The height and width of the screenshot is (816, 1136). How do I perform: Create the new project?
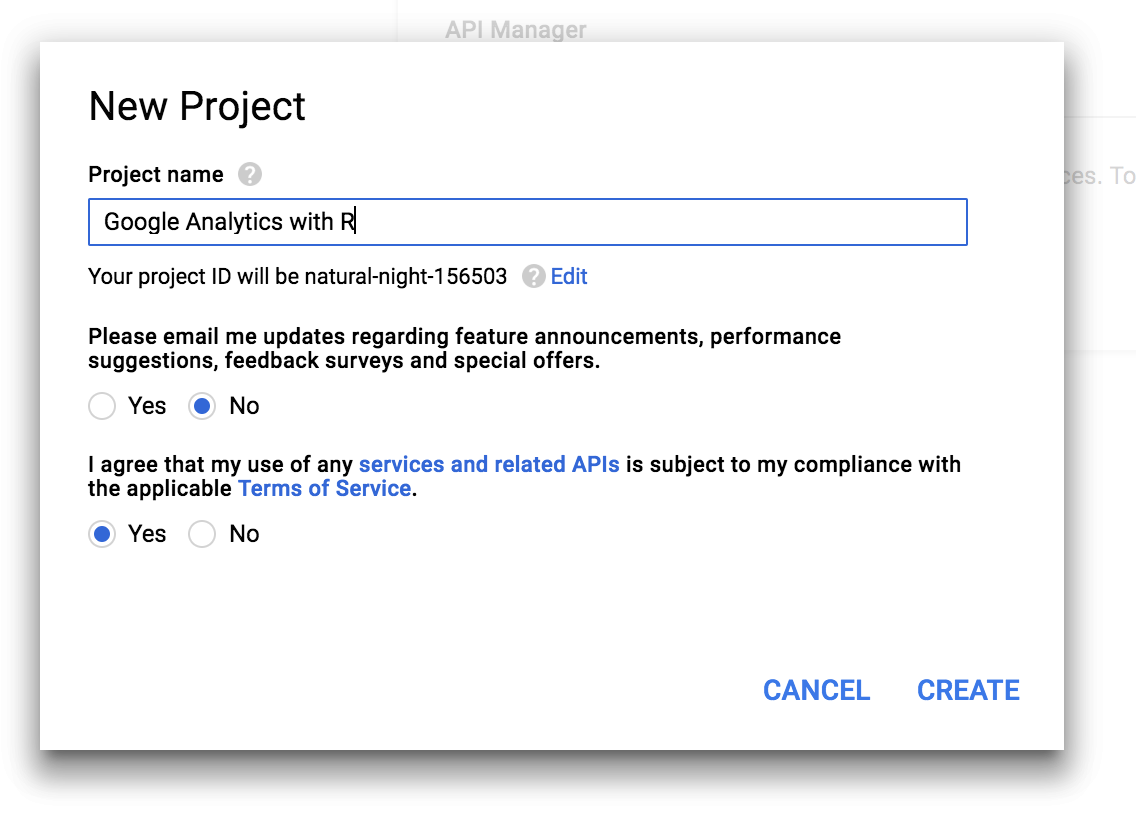pos(969,690)
